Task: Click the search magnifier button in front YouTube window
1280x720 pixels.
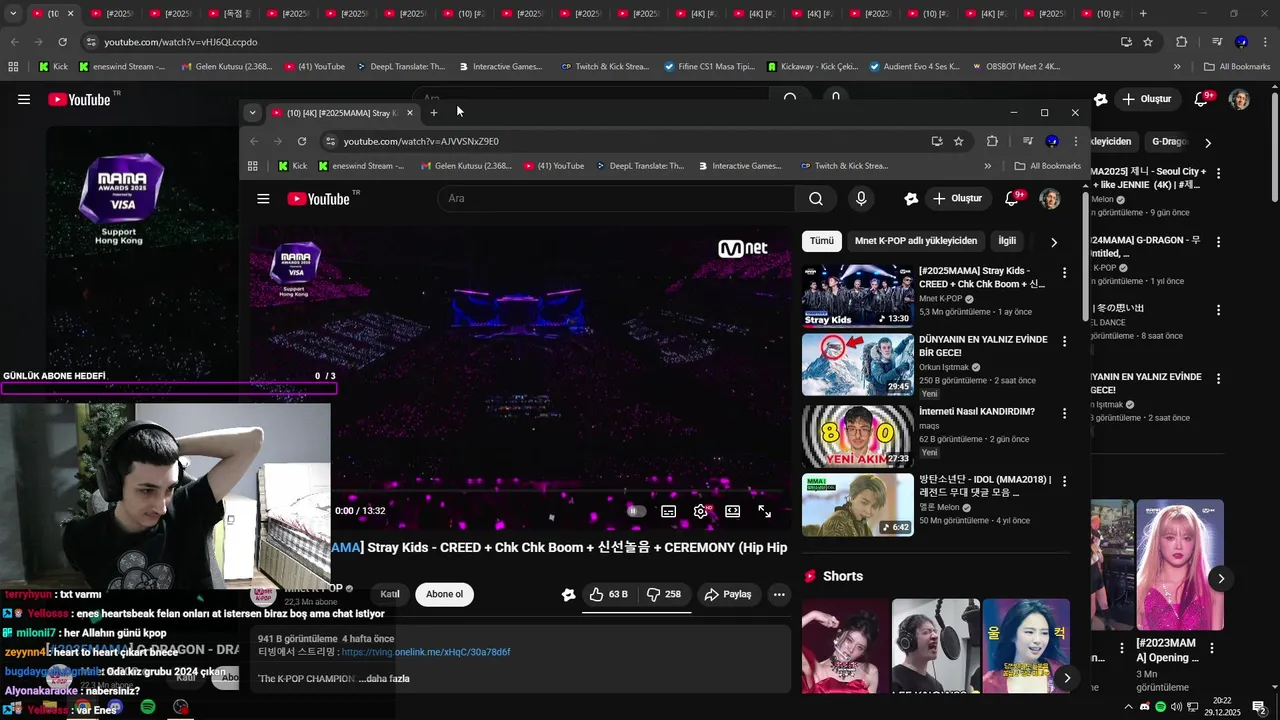Action: pos(816,199)
